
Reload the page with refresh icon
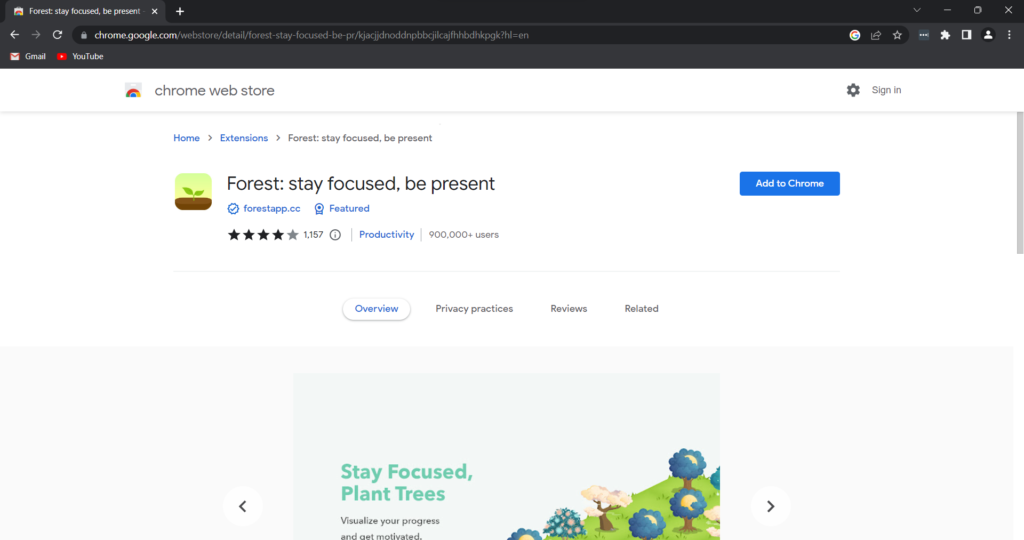coord(57,35)
